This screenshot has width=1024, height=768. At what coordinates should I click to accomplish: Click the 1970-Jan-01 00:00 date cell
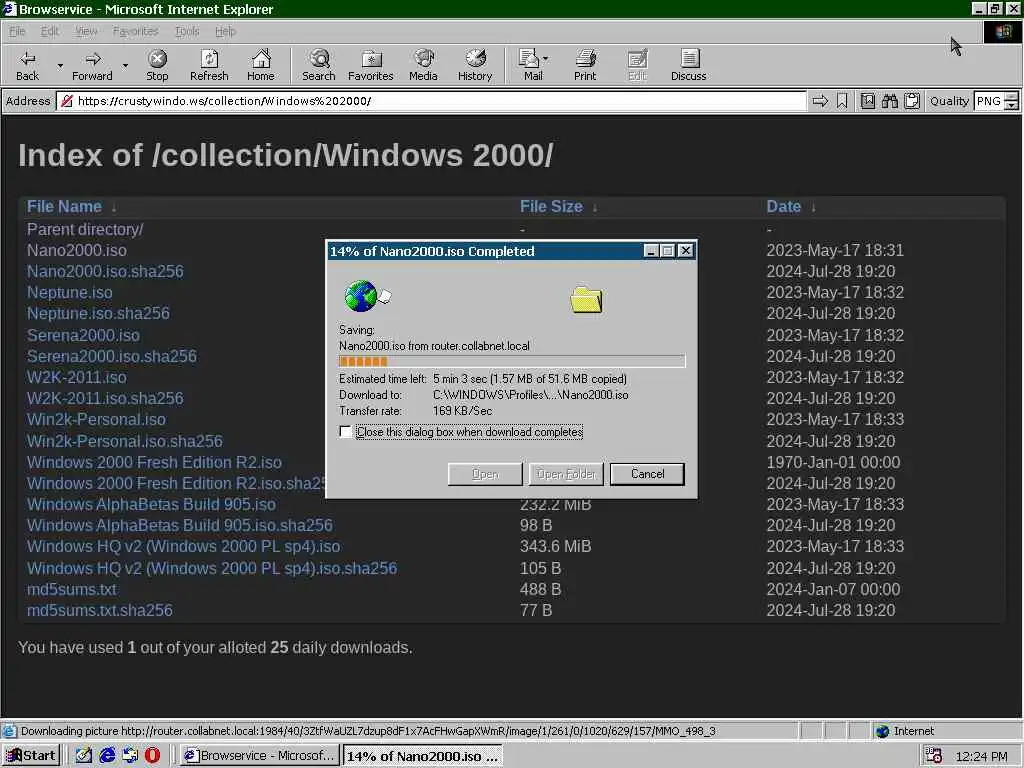point(833,462)
